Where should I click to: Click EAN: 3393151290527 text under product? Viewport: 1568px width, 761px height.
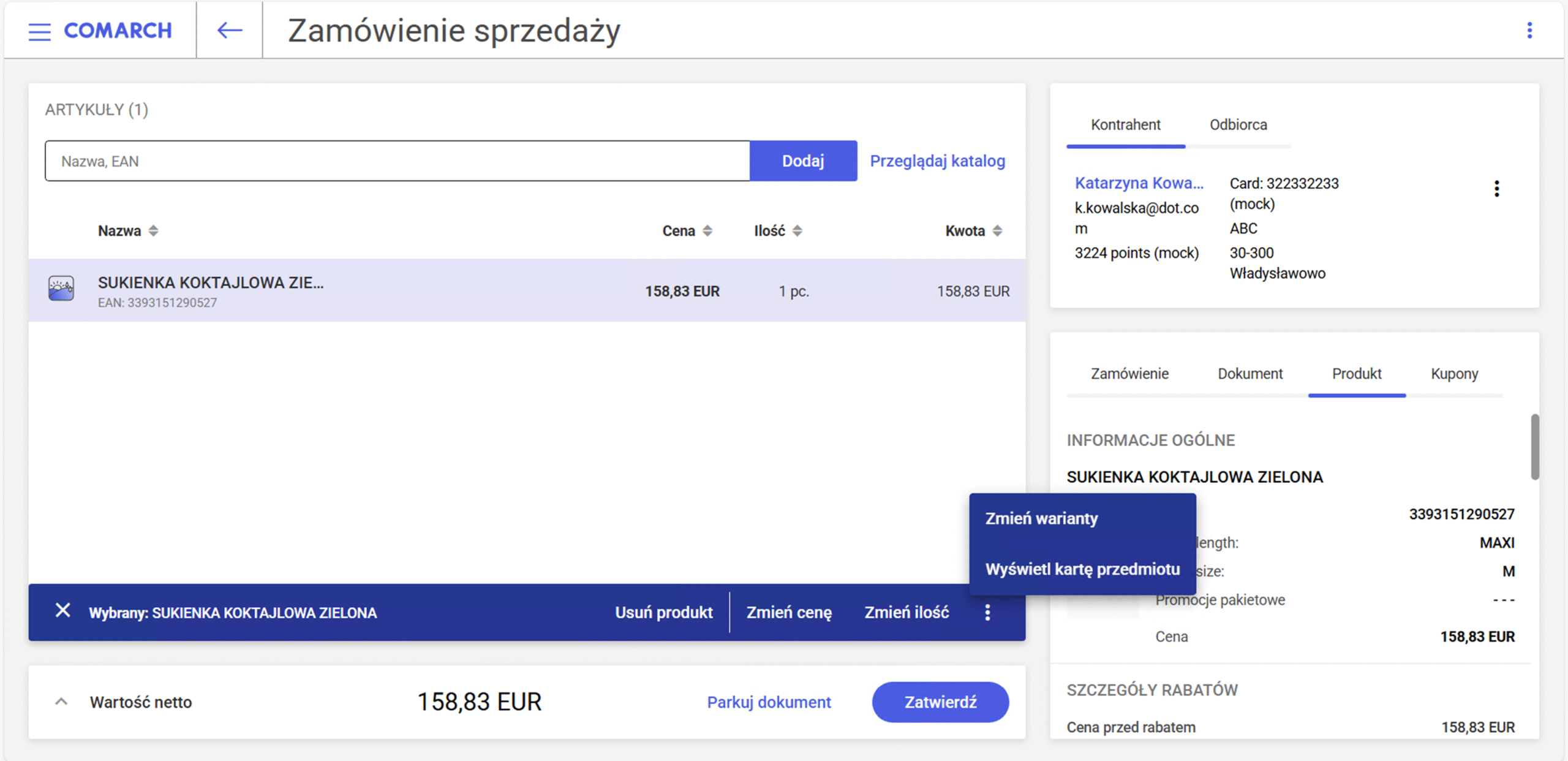tap(157, 303)
